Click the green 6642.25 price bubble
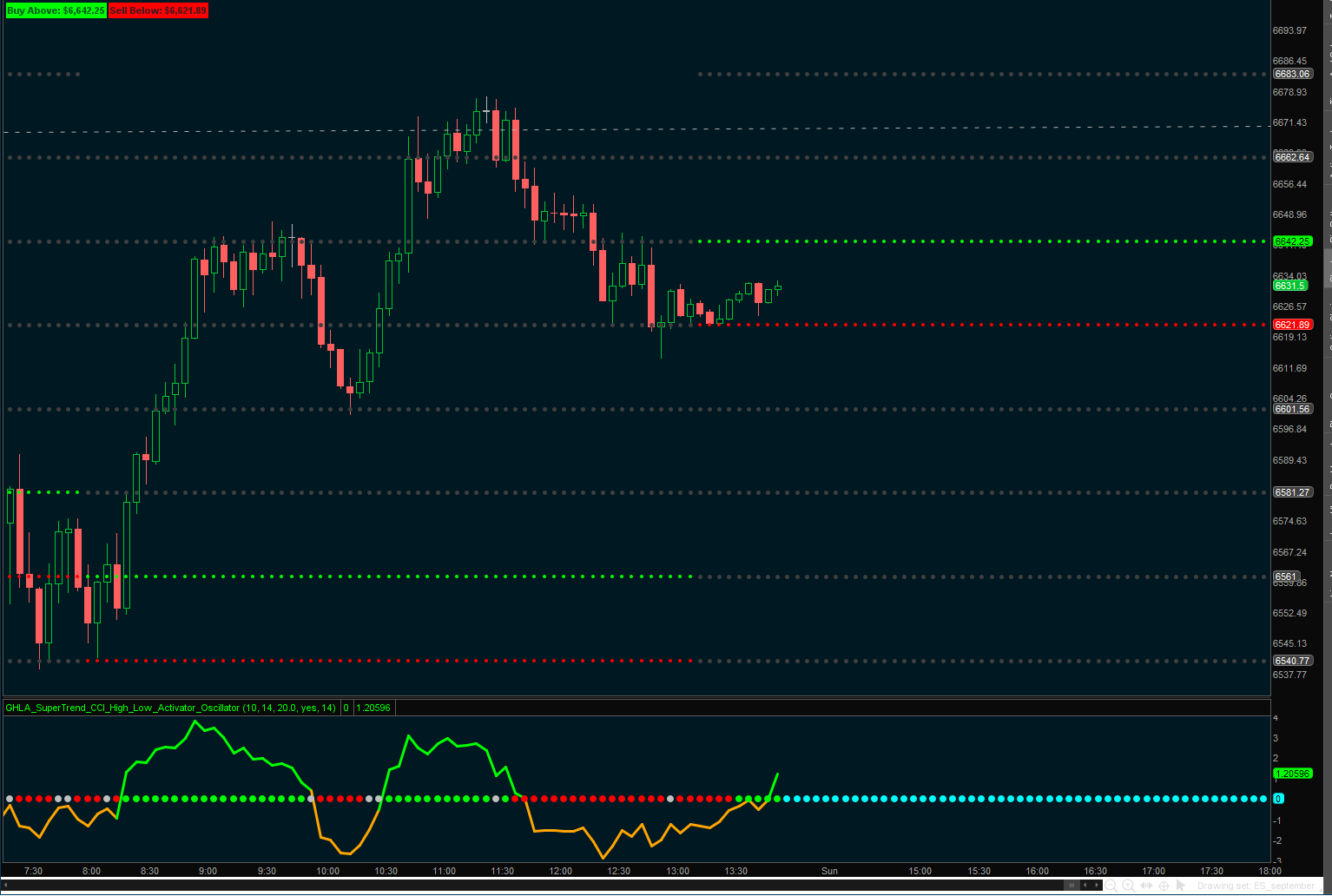Image resolution: width=1332 pixels, height=896 pixels. (x=1291, y=241)
